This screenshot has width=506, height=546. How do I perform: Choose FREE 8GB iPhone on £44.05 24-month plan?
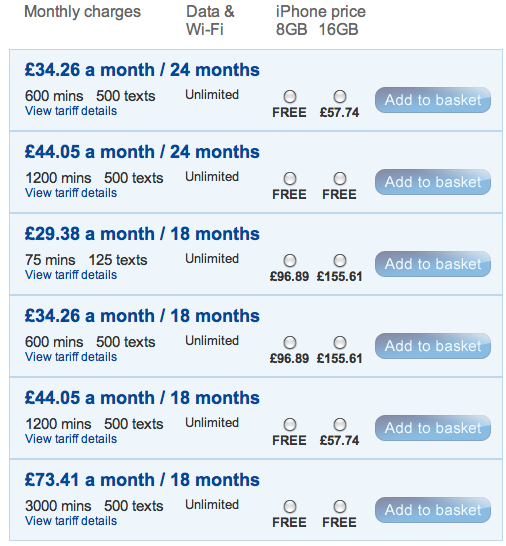pyautogui.click(x=289, y=179)
